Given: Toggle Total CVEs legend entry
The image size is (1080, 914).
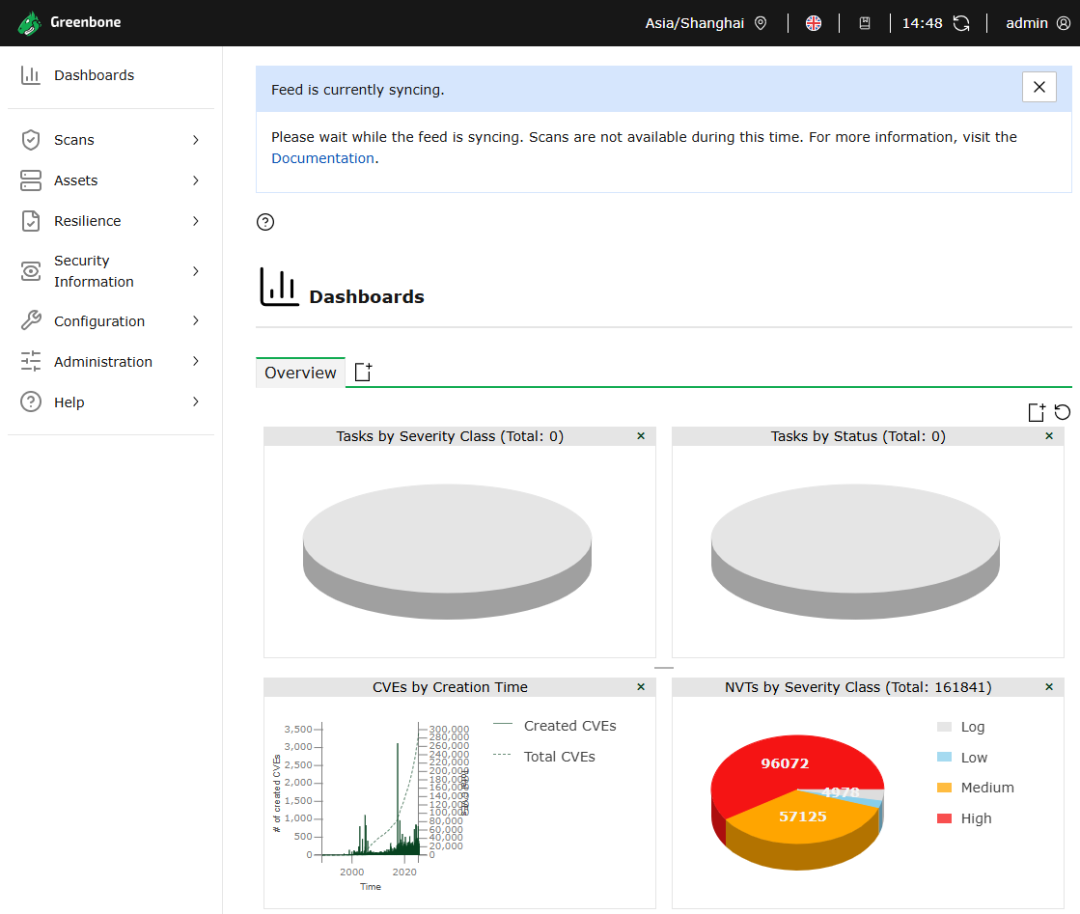Looking at the screenshot, I should point(544,756).
